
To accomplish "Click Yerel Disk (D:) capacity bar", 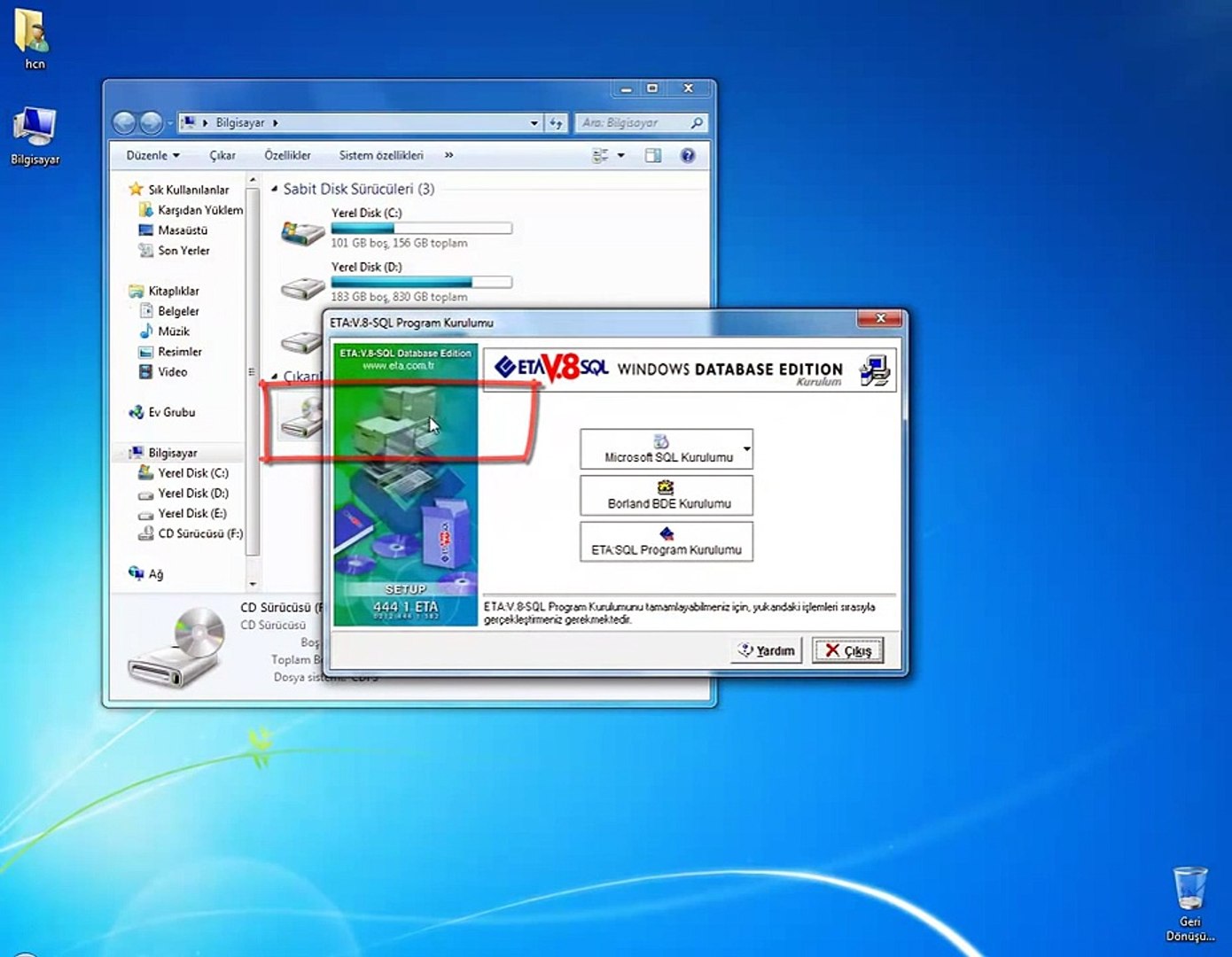I will click(x=421, y=282).
